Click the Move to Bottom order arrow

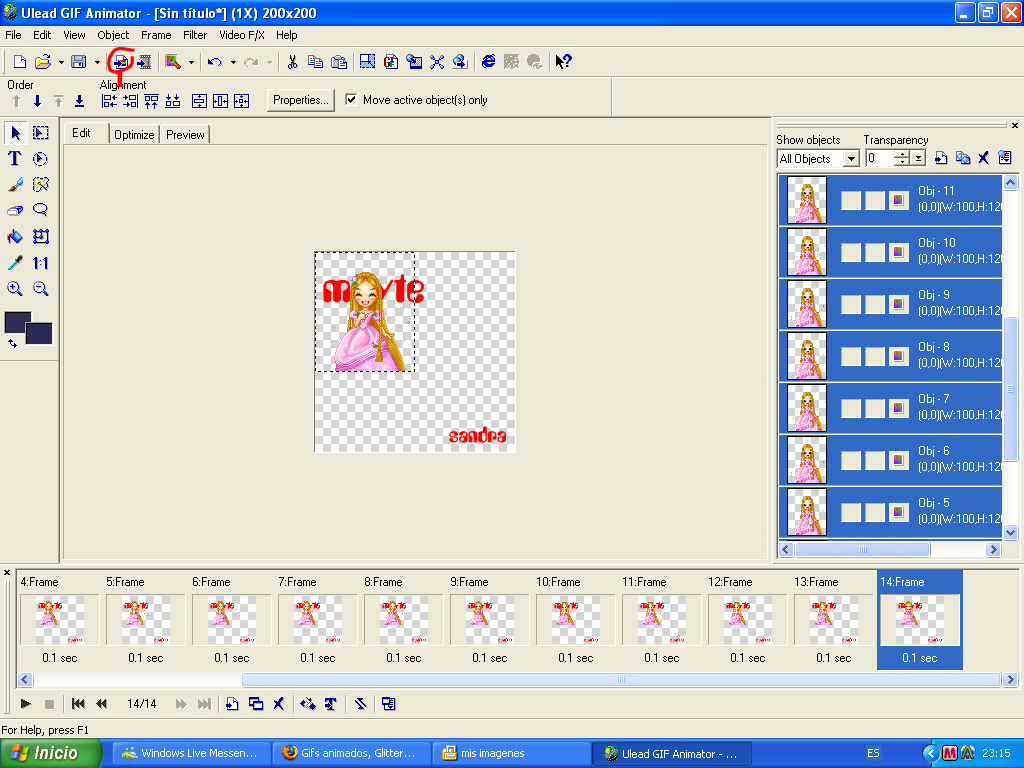pyautogui.click(x=79, y=101)
